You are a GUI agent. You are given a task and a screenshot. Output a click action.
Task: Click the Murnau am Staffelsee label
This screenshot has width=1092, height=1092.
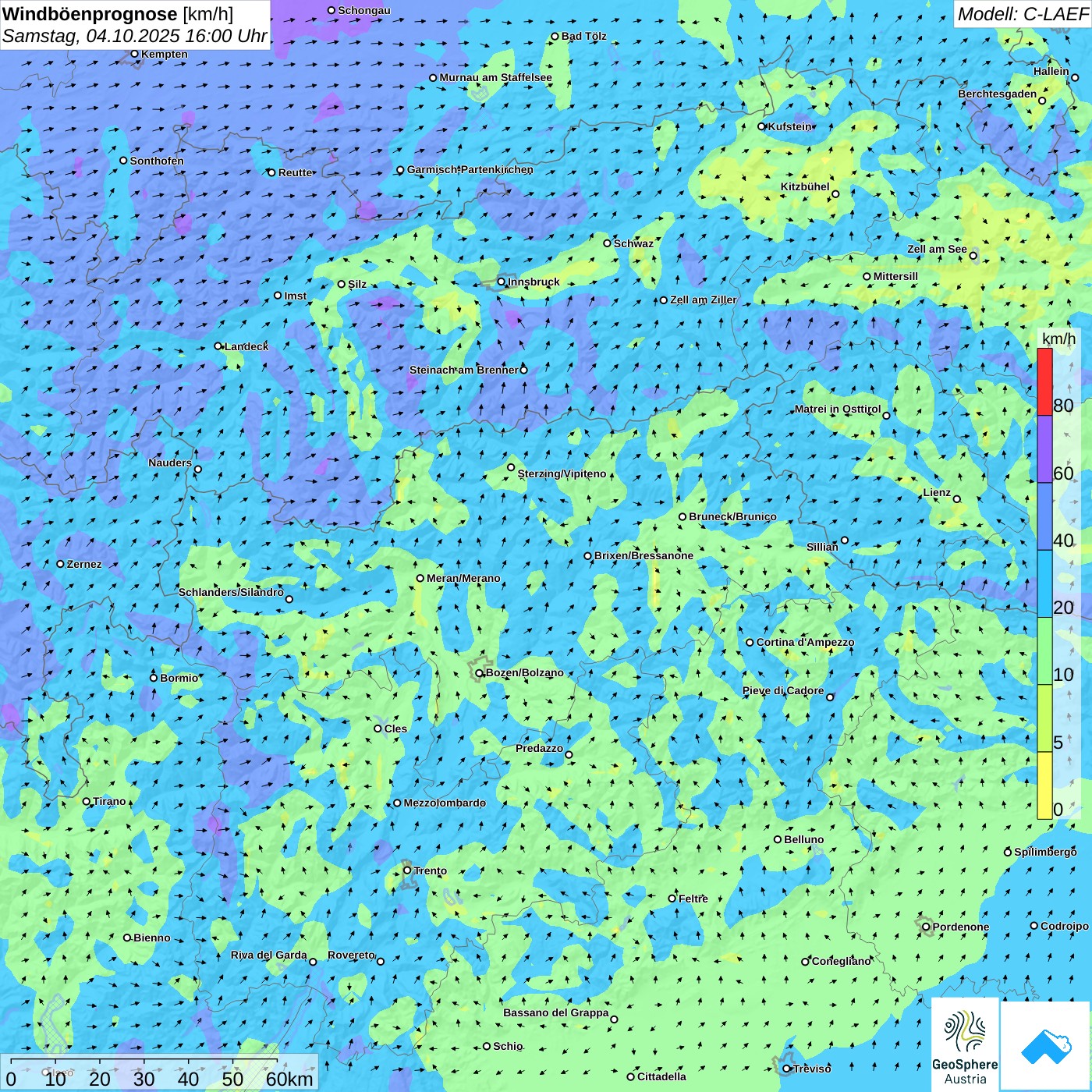click(x=496, y=77)
